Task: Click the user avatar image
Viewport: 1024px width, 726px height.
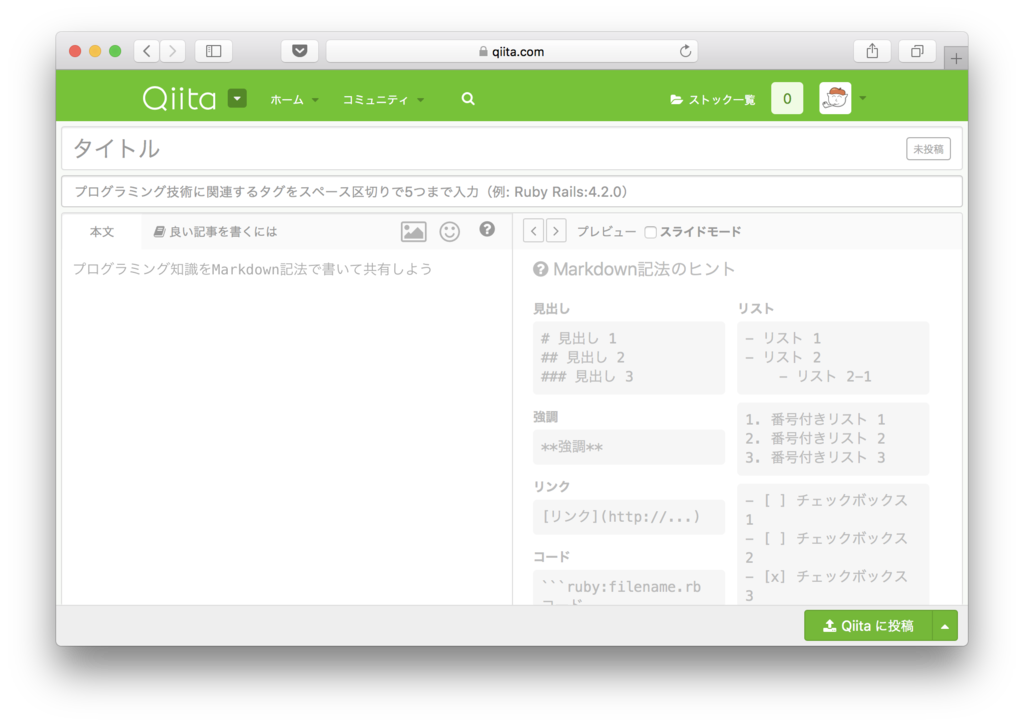Action: click(x=835, y=99)
